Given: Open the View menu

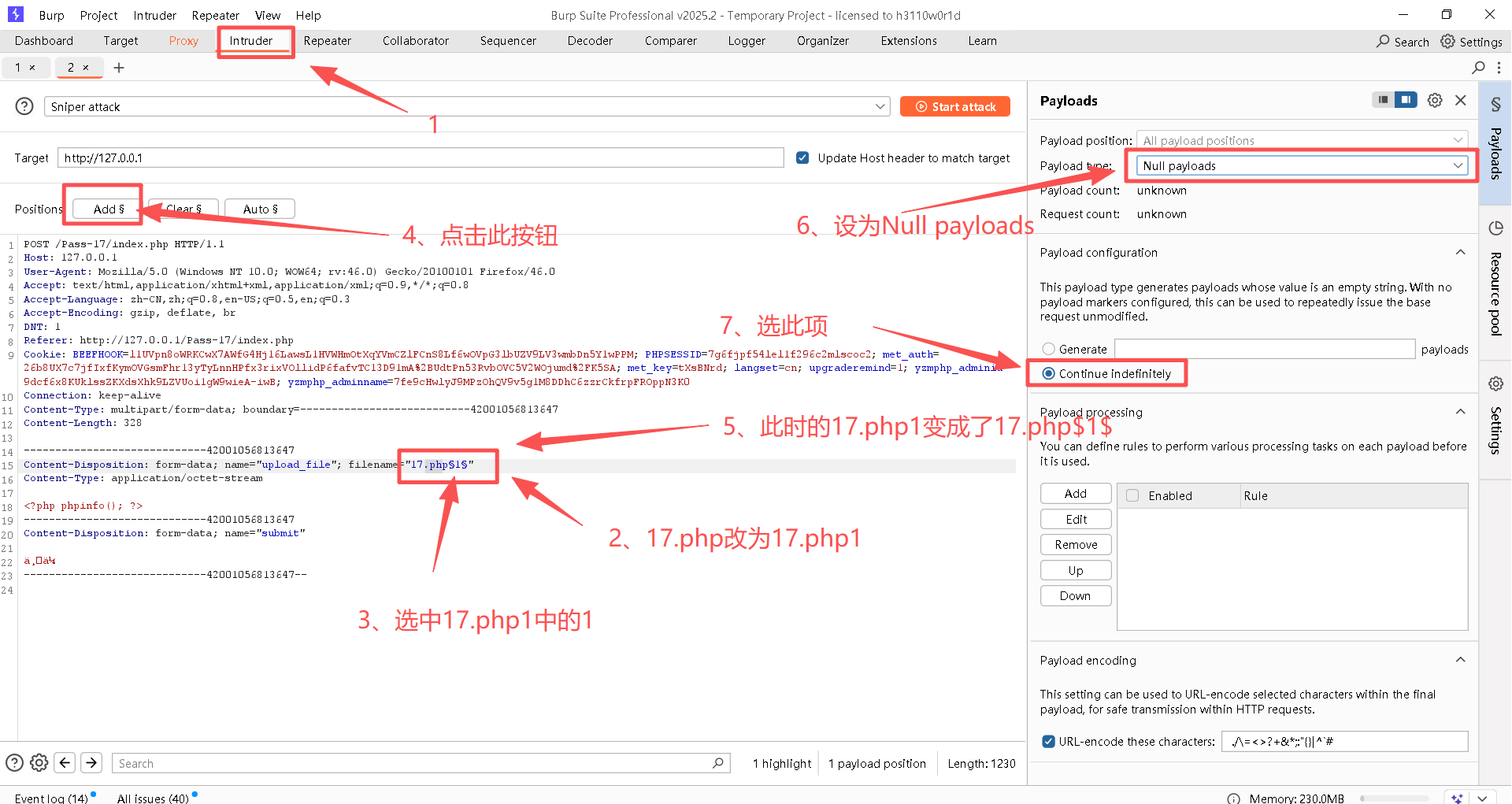Looking at the screenshot, I should click(x=268, y=15).
